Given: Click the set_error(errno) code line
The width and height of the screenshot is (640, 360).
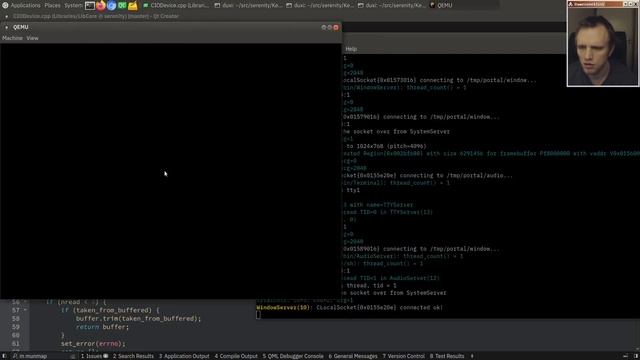Looking at the screenshot, I should click(x=93, y=344).
